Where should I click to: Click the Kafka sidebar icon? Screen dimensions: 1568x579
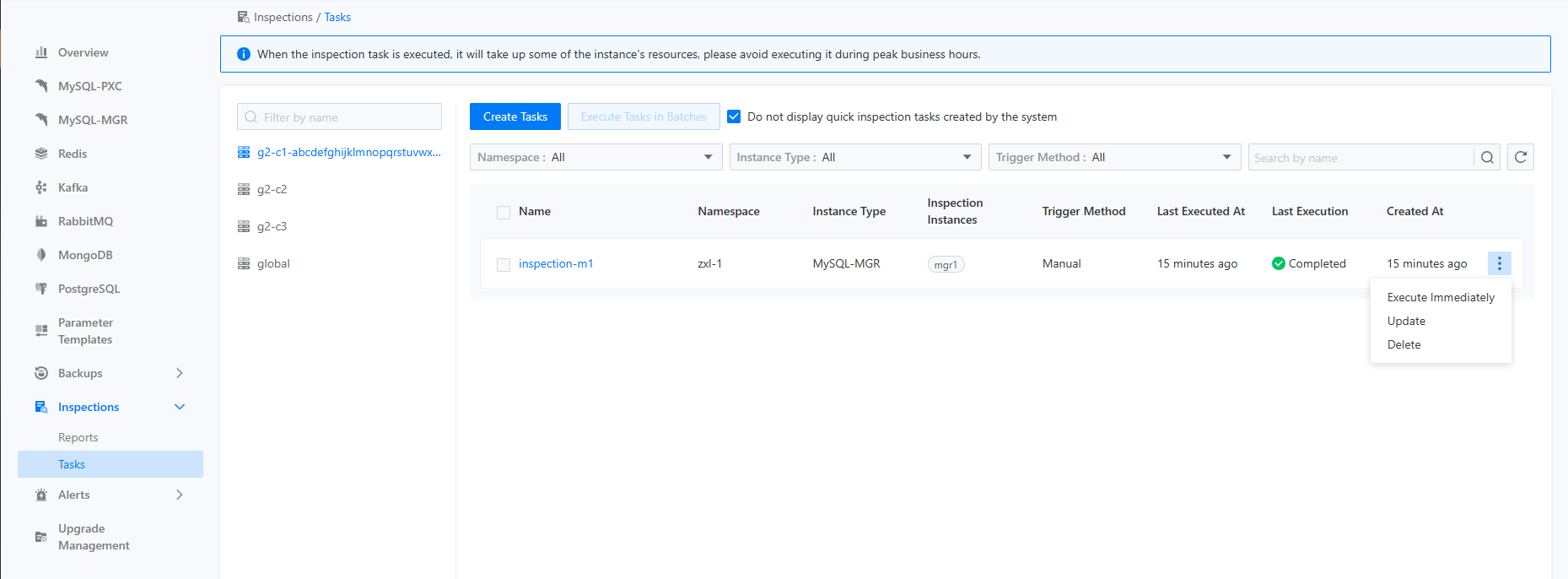pyautogui.click(x=41, y=187)
